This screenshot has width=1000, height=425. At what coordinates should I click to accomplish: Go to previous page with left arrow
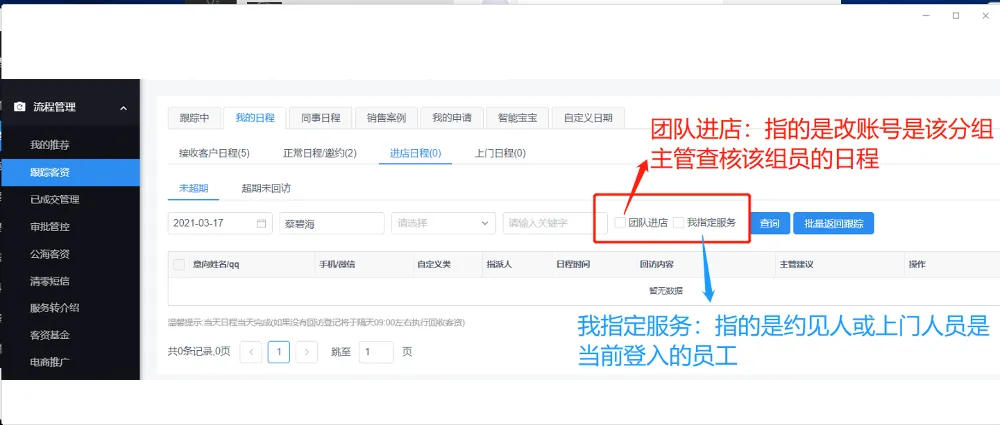[251, 352]
